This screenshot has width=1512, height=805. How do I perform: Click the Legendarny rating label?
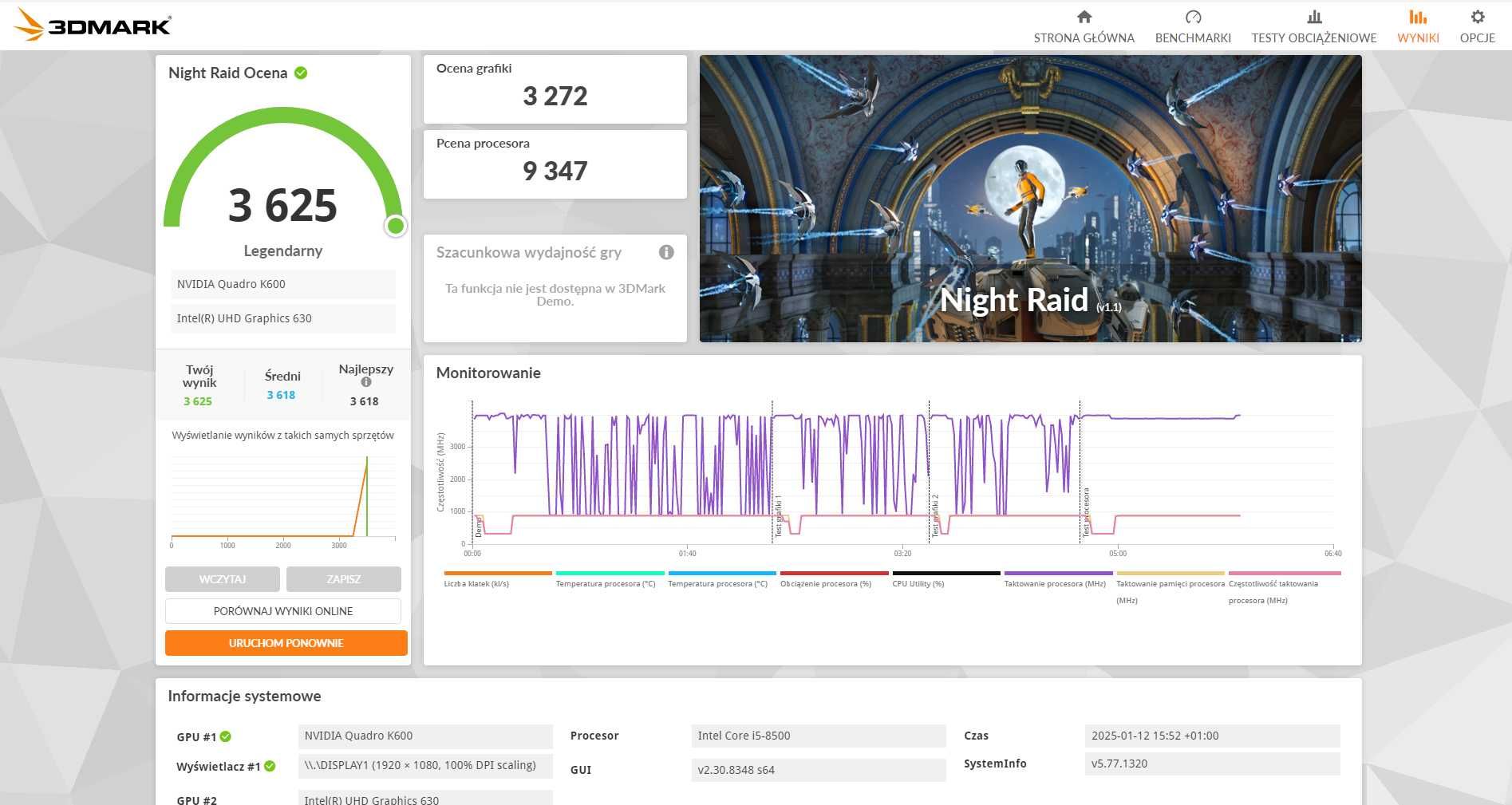(x=283, y=251)
